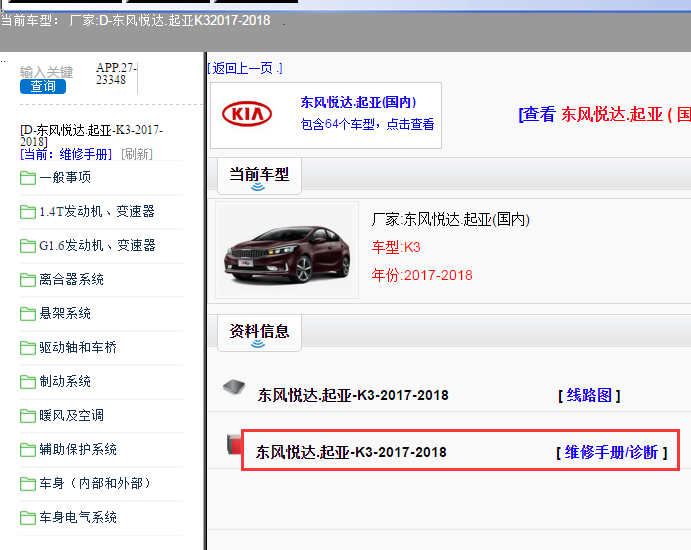Click 包含64个车型，点击查看 link
Screen dimensions: 691x550
click(367, 124)
